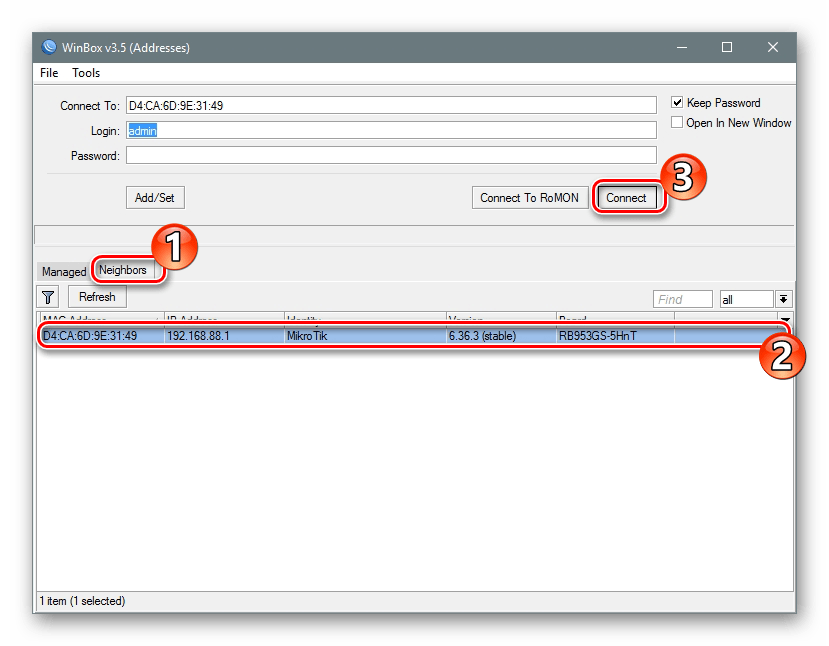Open the column chooser dropdown arrow in table header
This screenshot has width=829, height=646.
(x=786, y=319)
